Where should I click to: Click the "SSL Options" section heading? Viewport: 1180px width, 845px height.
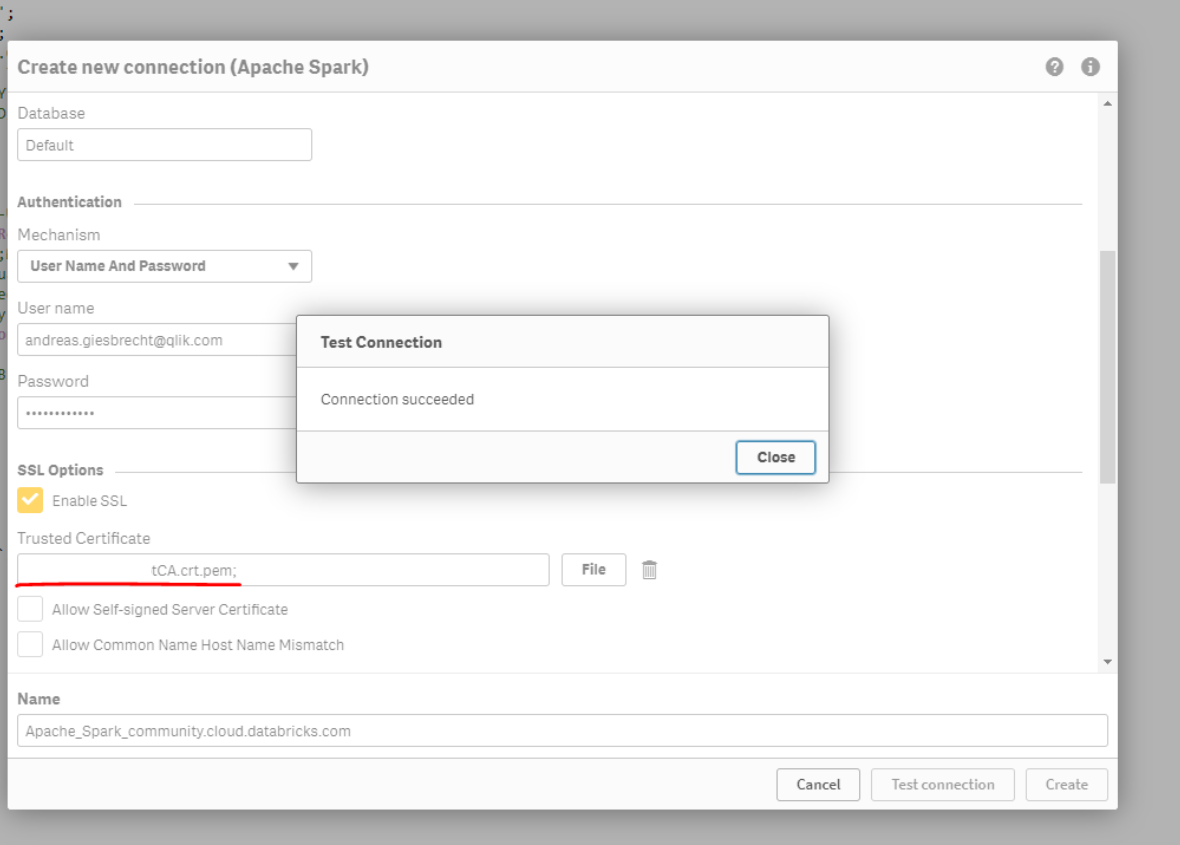pos(60,470)
